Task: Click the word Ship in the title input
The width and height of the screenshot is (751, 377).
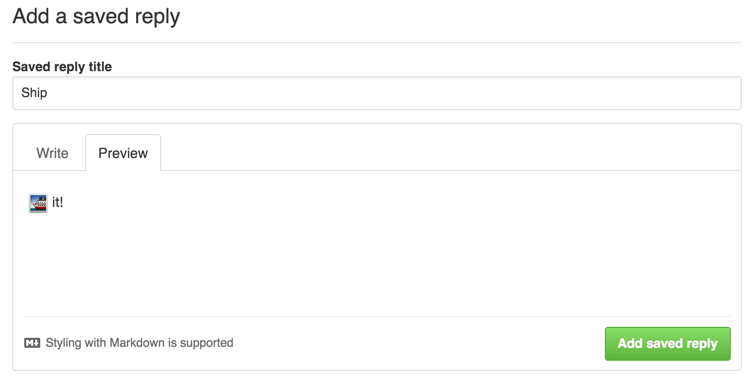Action: pos(34,93)
